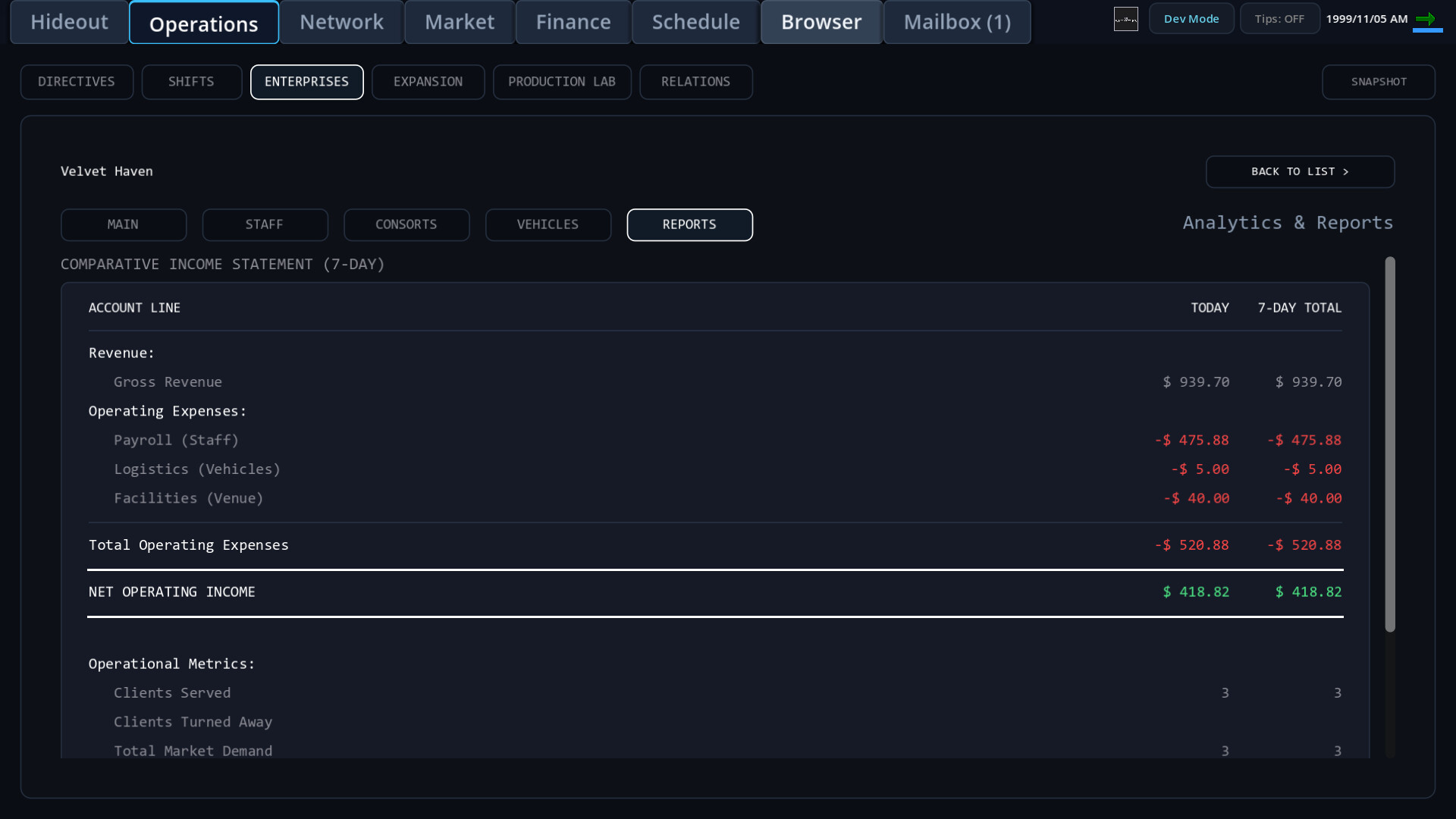Click Facilities (Venue) row label
The image size is (1456, 819).
pyautogui.click(x=188, y=498)
